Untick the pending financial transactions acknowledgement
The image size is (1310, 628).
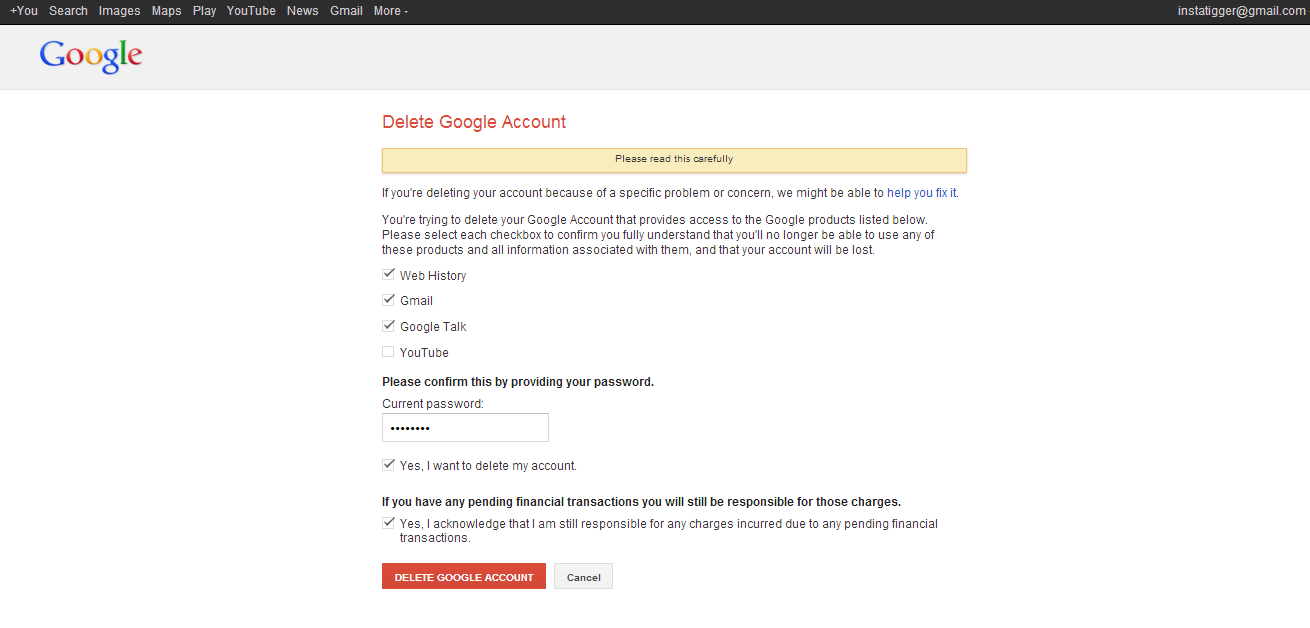[388, 523]
